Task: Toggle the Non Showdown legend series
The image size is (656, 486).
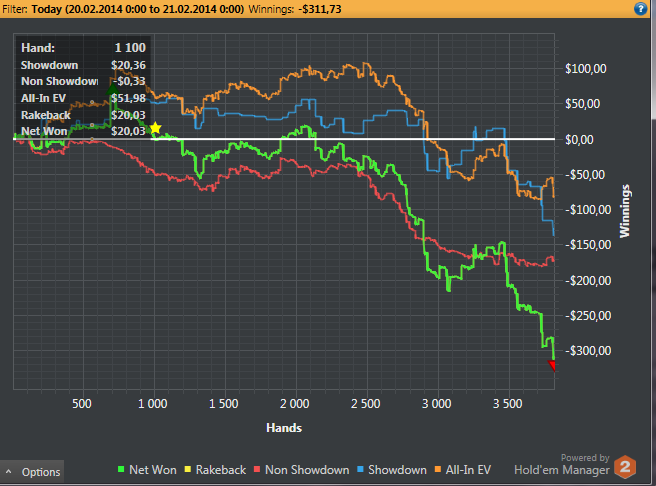Action: point(302,470)
